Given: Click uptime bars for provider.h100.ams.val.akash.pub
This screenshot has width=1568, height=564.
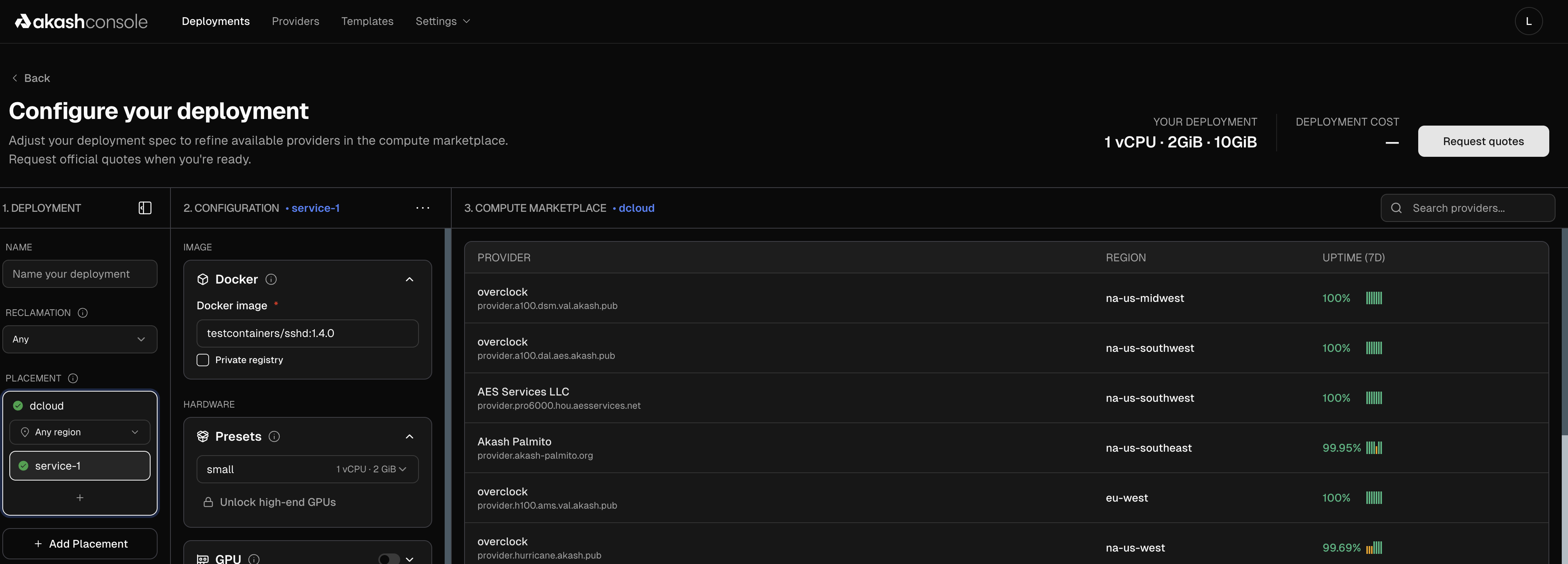Looking at the screenshot, I should click(x=1374, y=498).
